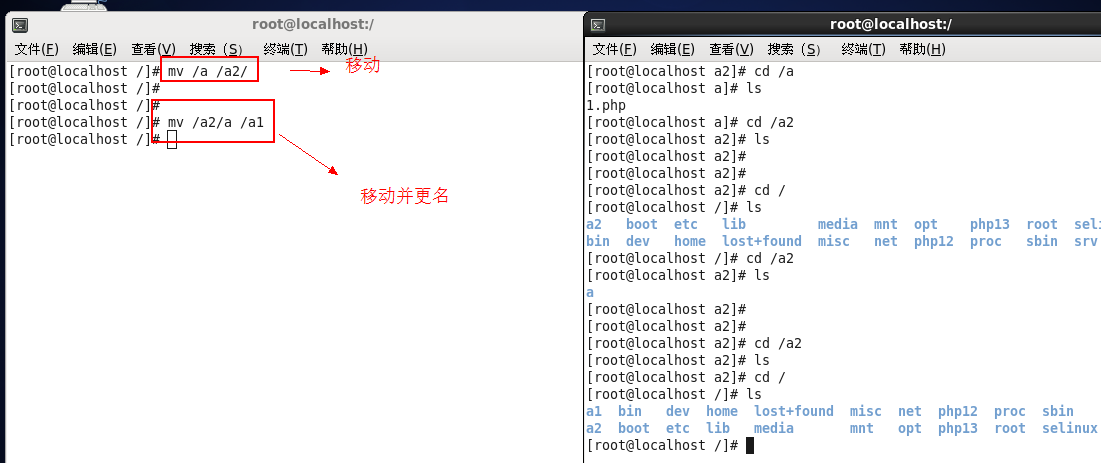Open 终端(T) menu in left terminal

[285, 49]
